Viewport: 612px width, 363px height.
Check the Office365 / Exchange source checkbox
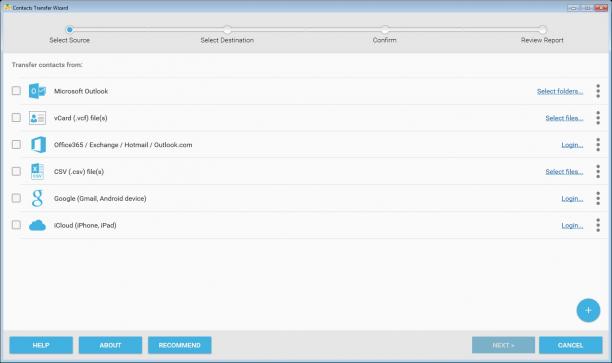[16, 144]
